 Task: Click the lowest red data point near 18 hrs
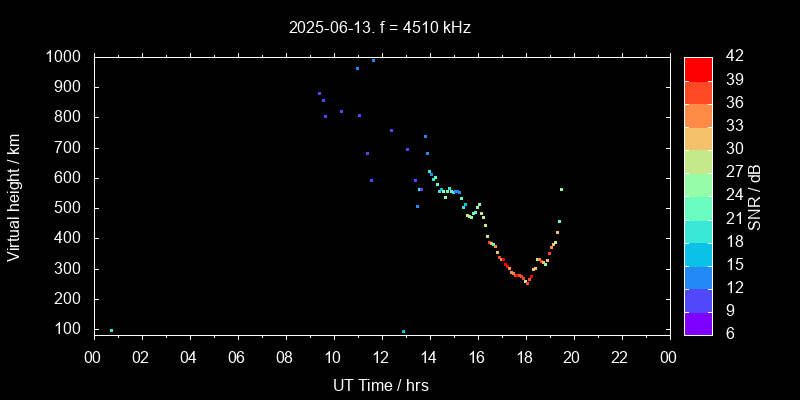[x=526, y=283]
